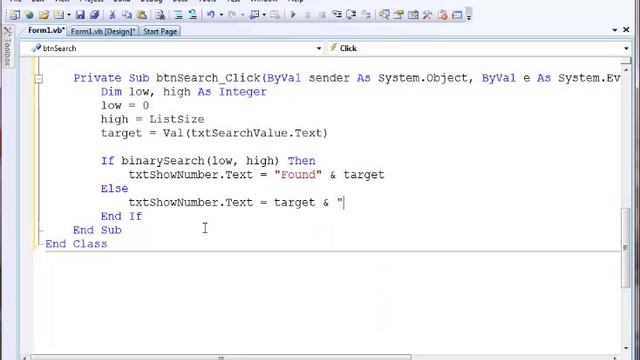Click on the "End If" line
This screenshot has height=360, width=640.
coord(121,216)
